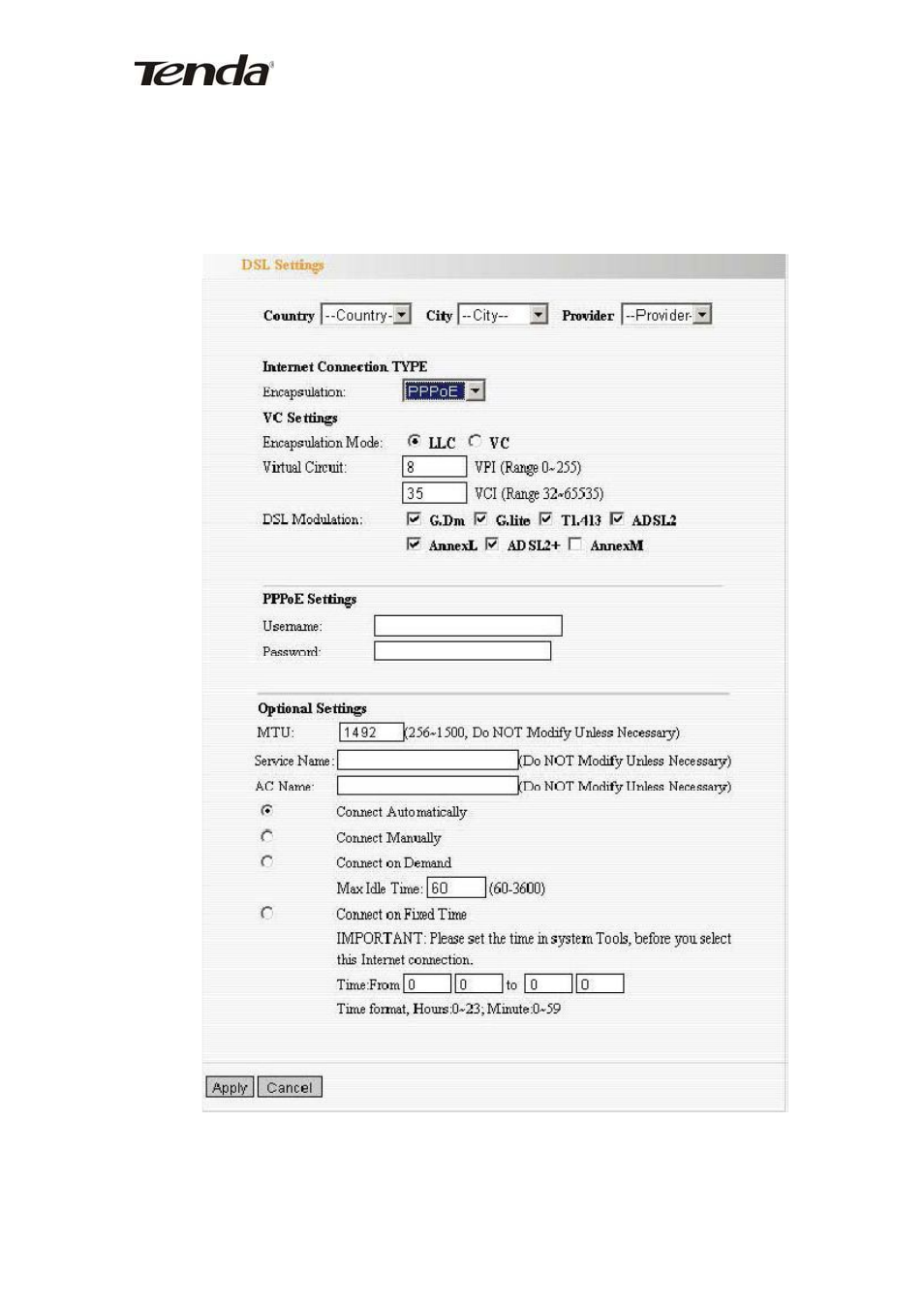Image resolution: width=924 pixels, height=1308 pixels.
Task: Click the PPPoE Username field
Action: (468, 626)
